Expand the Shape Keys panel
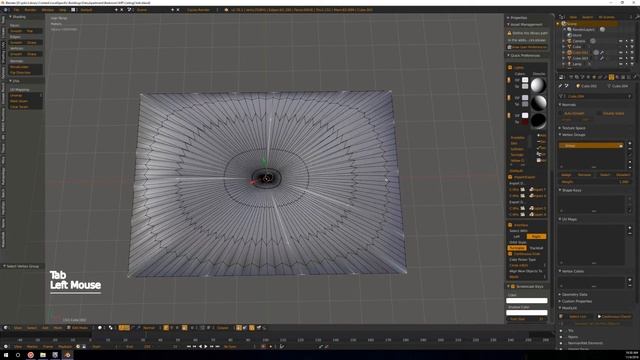Screen dimensions: 640x360 click(x=571, y=190)
